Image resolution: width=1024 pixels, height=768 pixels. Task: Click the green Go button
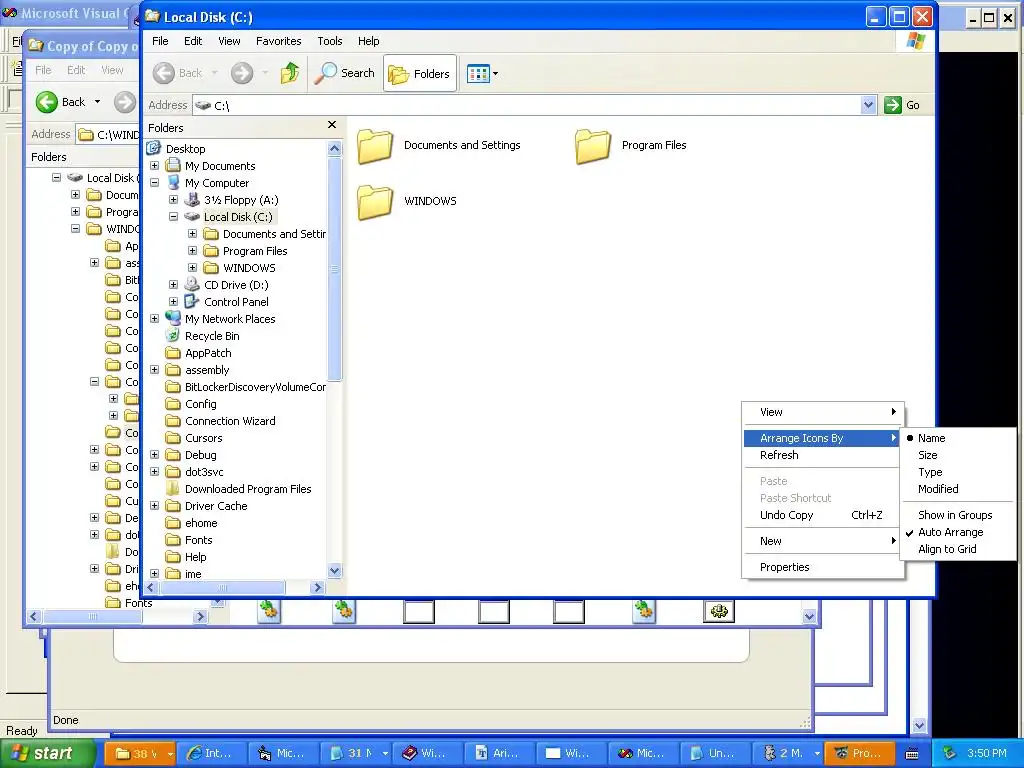(902, 105)
